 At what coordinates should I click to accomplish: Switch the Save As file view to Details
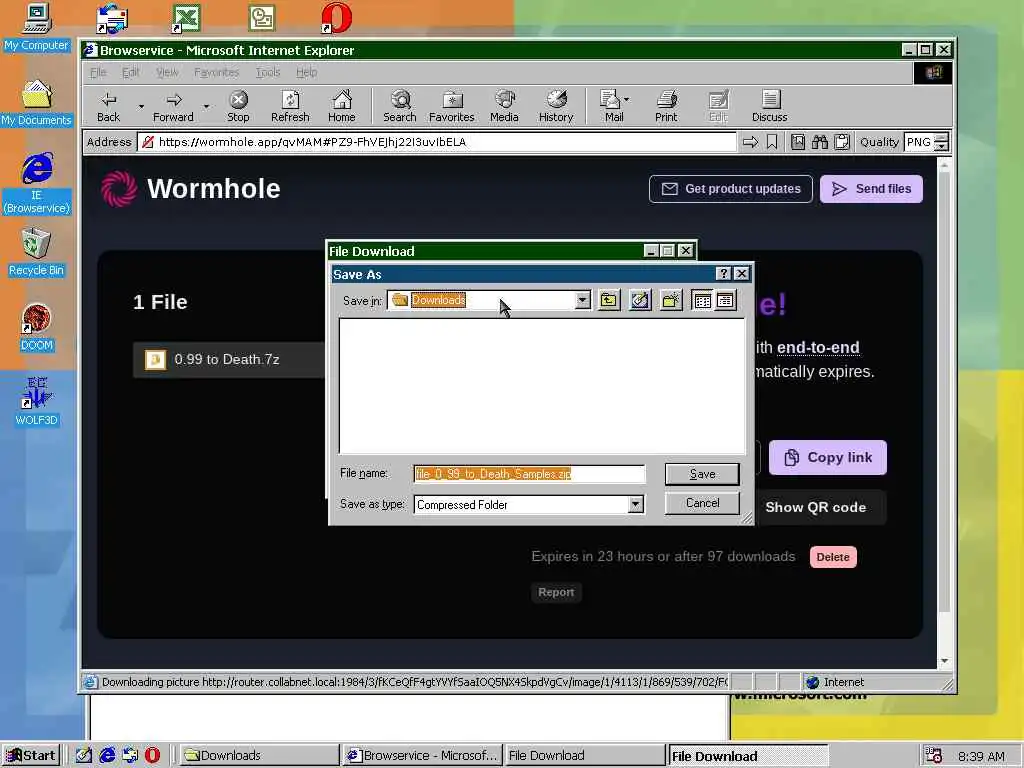[x=725, y=300]
